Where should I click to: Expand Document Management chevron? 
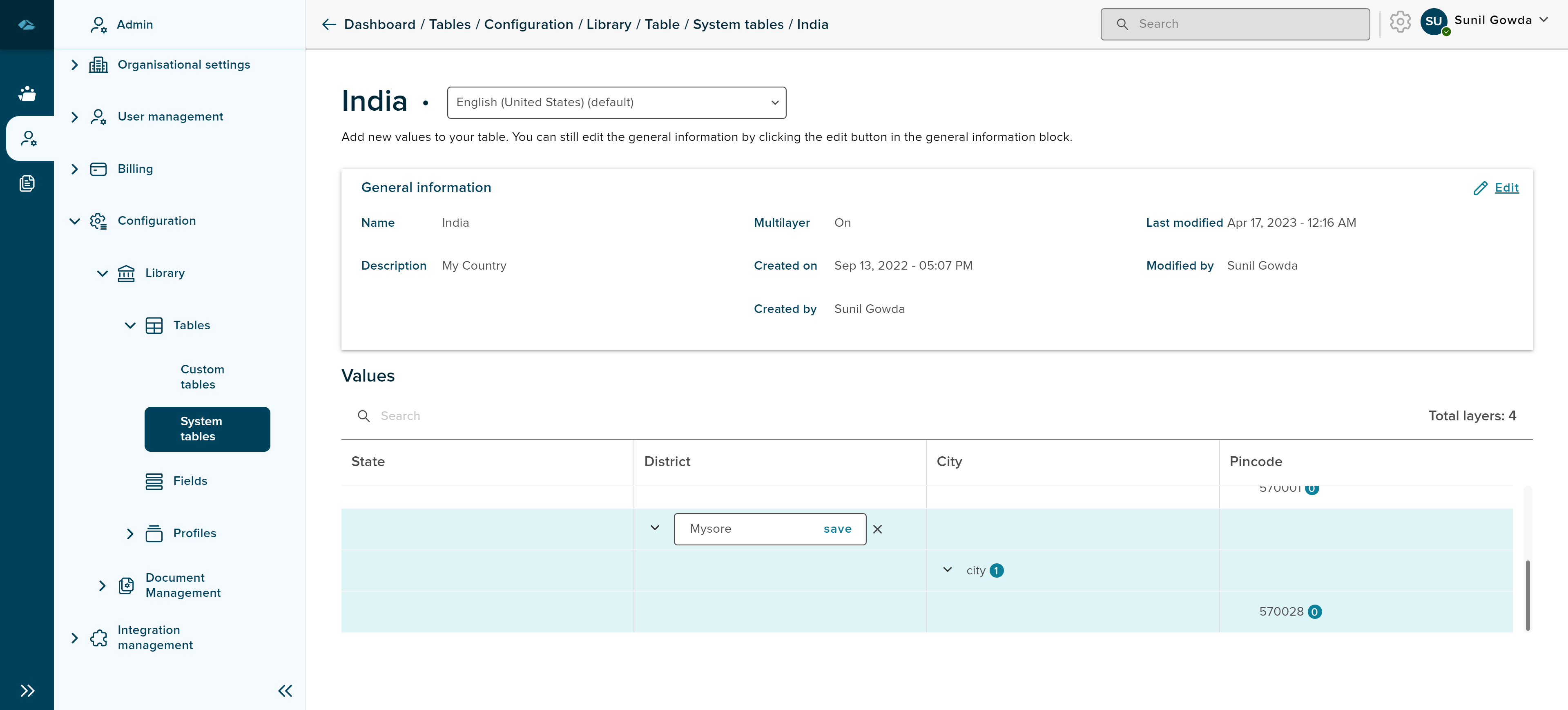[x=102, y=586]
